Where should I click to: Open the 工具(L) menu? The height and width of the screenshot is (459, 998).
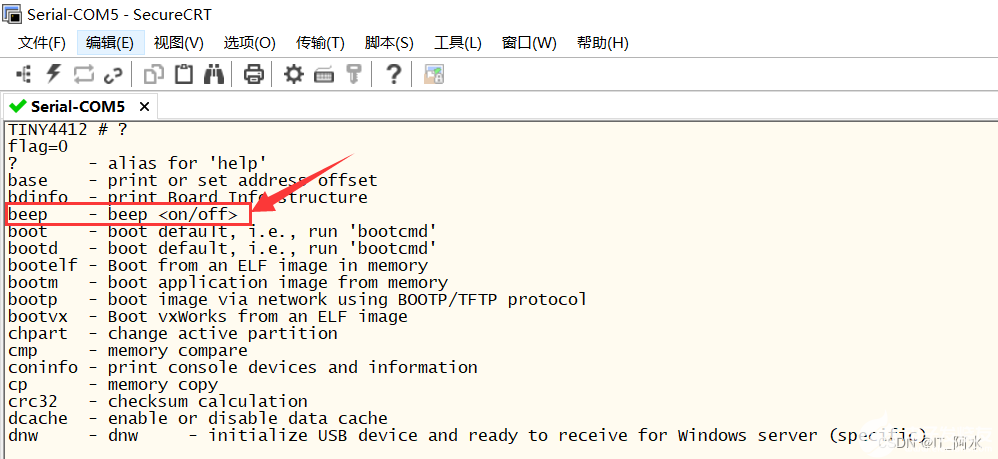click(458, 43)
